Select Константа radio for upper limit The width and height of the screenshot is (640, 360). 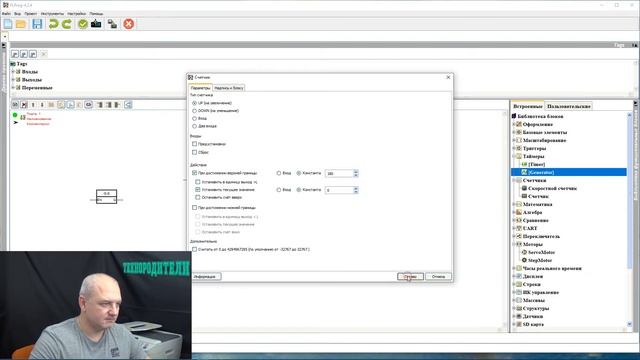299,173
